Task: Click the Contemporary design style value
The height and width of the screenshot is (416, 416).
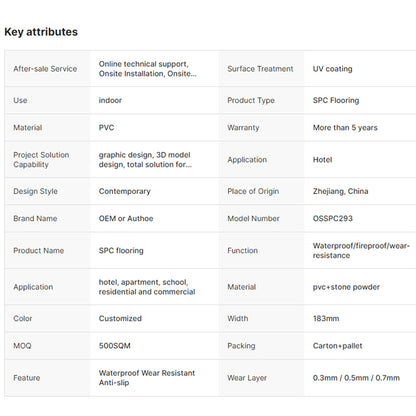Action: pos(124,191)
